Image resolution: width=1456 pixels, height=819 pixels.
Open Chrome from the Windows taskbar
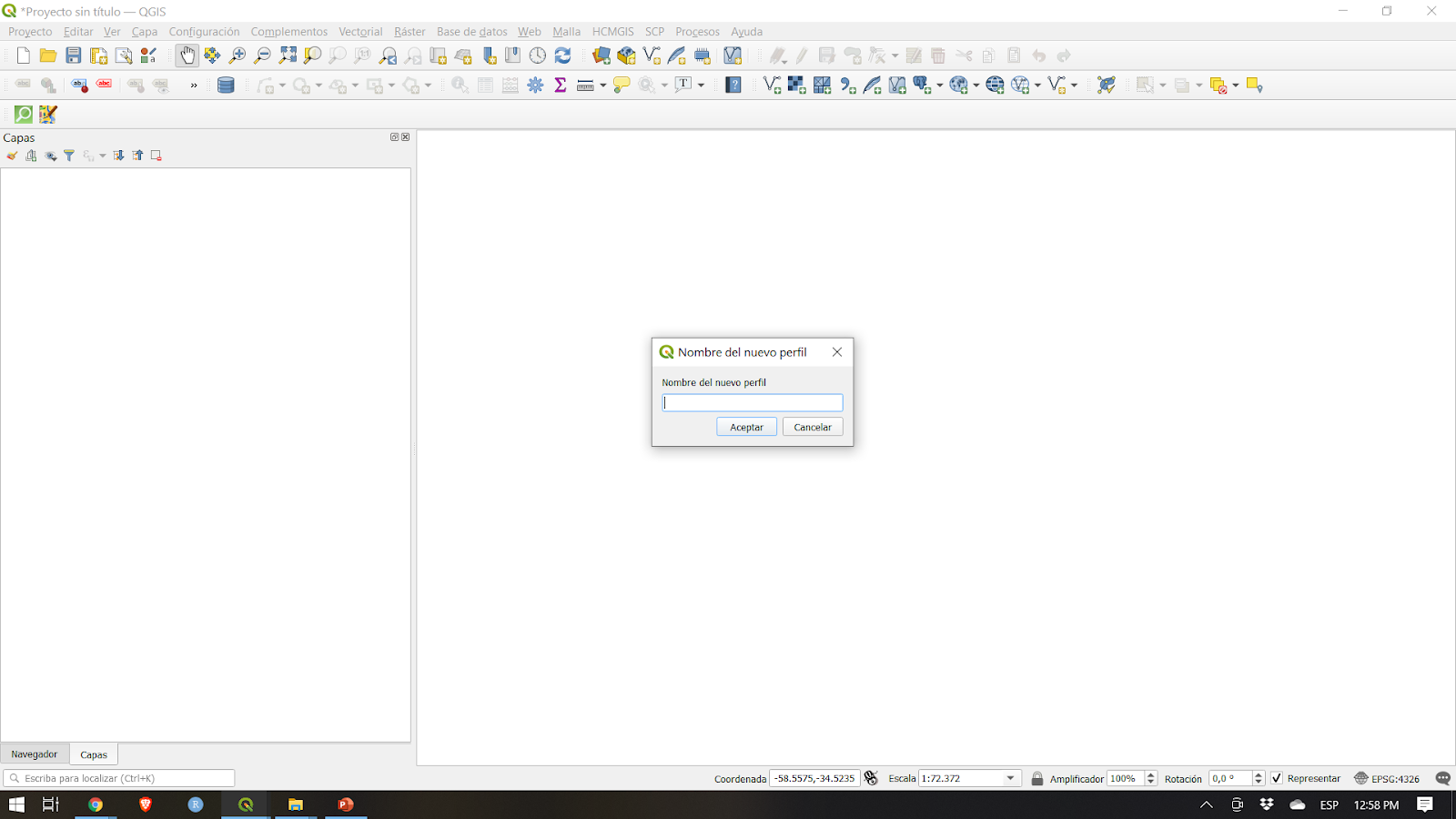pyautogui.click(x=96, y=804)
